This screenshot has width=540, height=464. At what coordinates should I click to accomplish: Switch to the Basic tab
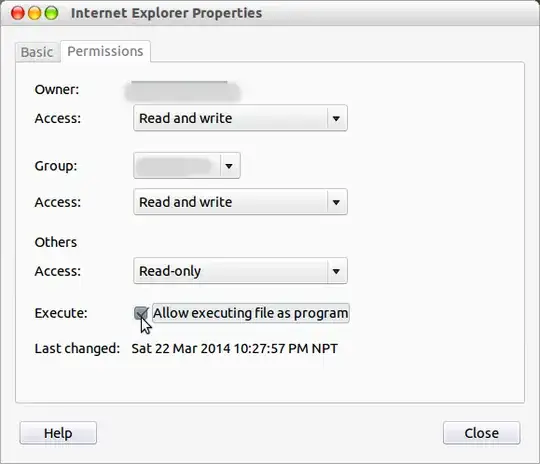tap(37, 52)
